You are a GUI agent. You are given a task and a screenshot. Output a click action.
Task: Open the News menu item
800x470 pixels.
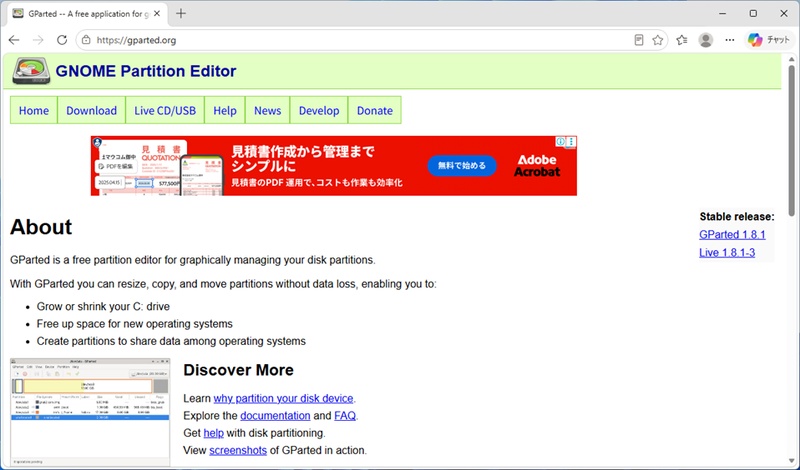coord(267,110)
